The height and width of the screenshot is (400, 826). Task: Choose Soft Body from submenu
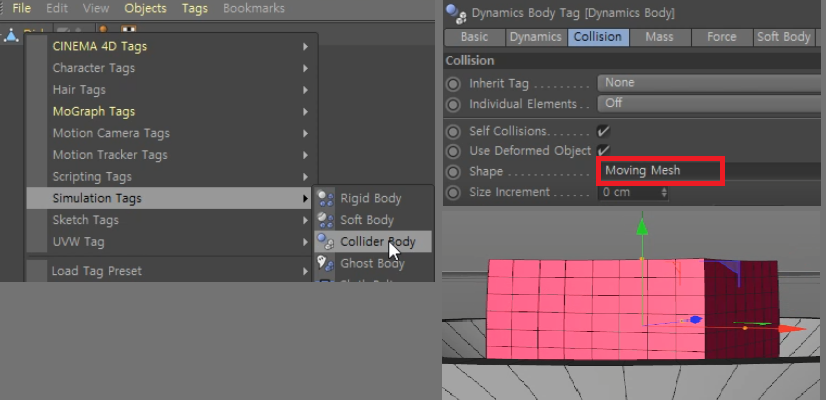point(373,220)
